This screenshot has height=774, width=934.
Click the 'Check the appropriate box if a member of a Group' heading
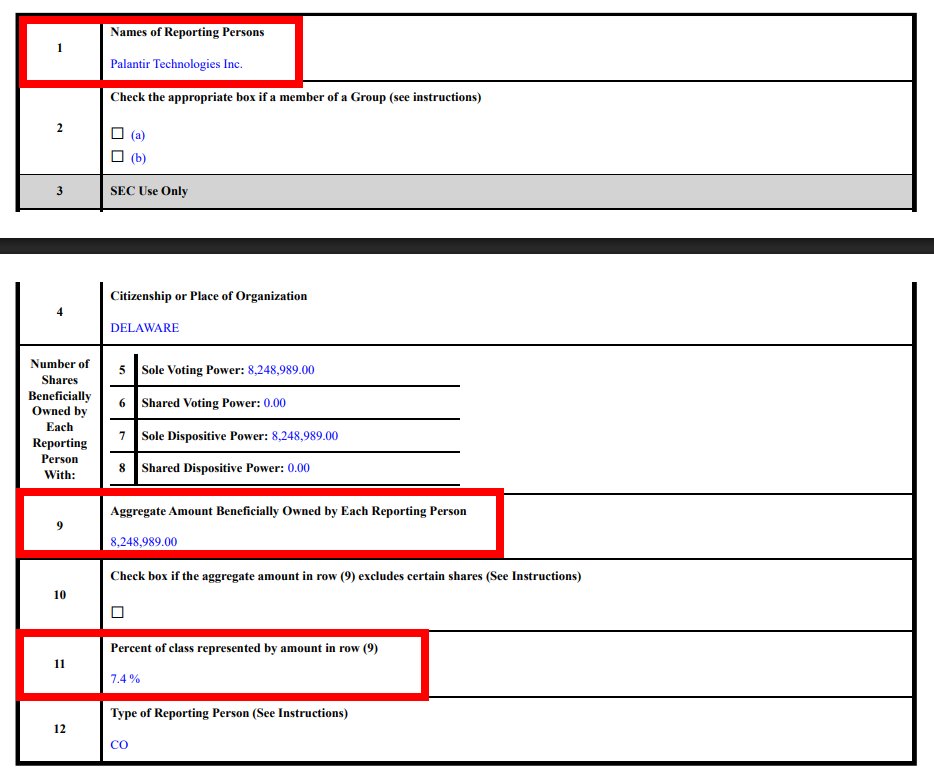click(x=295, y=97)
